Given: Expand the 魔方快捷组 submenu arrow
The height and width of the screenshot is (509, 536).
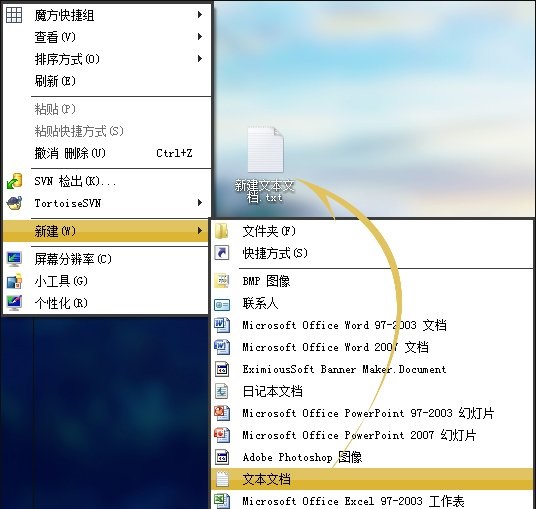Looking at the screenshot, I should tap(200, 15).
